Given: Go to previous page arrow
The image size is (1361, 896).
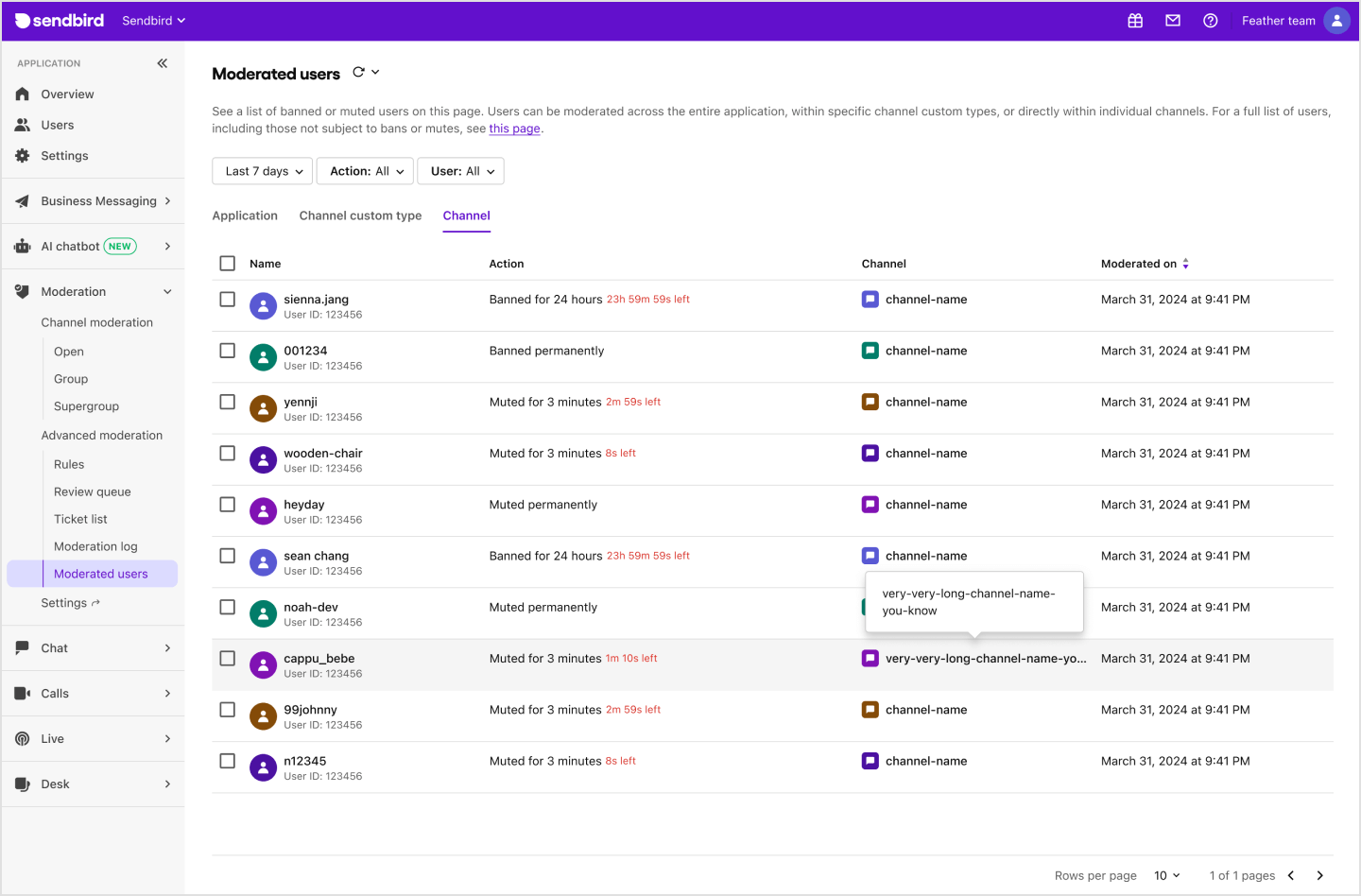Looking at the screenshot, I should click(x=1291, y=875).
